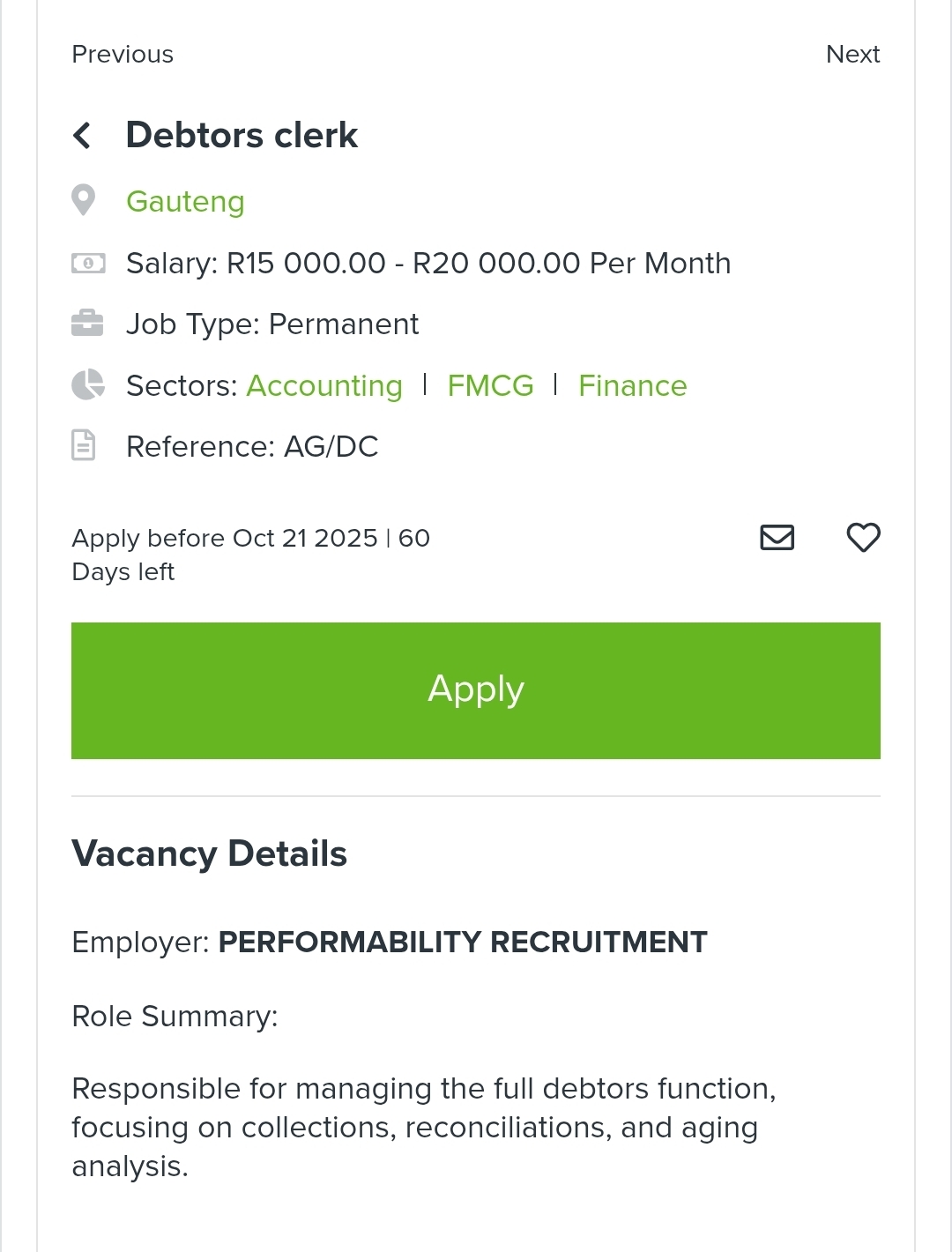
Task: Email this job via envelope icon
Action: point(777,537)
